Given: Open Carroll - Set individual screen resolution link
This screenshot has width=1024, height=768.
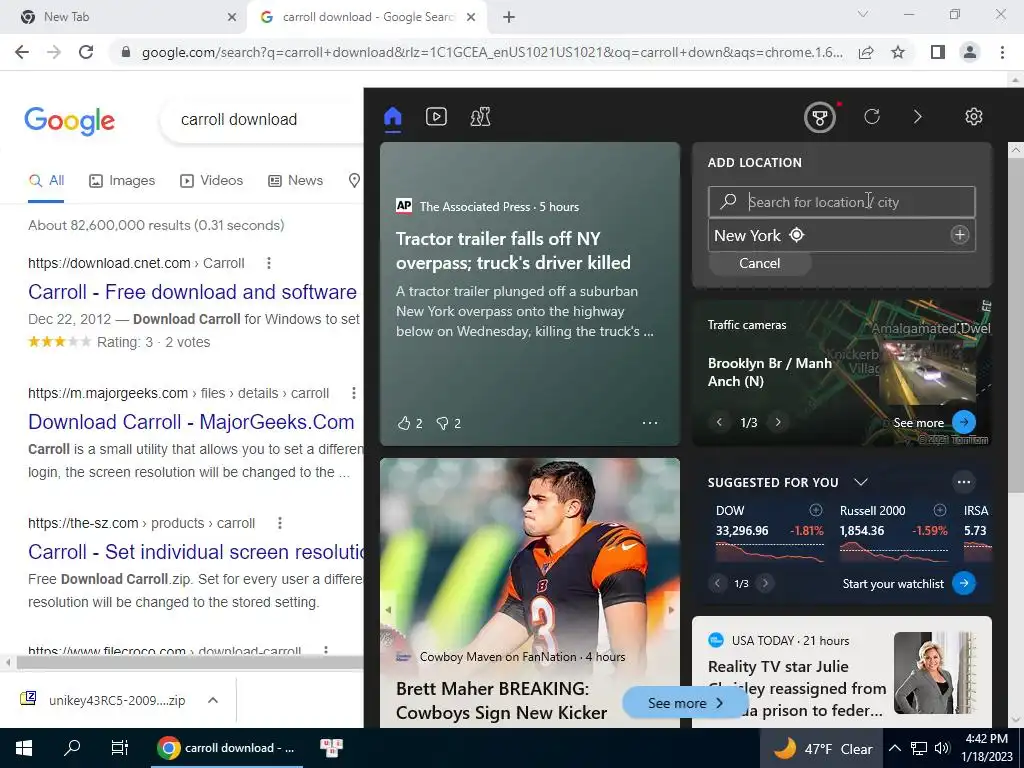Looking at the screenshot, I should click(x=196, y=552).
